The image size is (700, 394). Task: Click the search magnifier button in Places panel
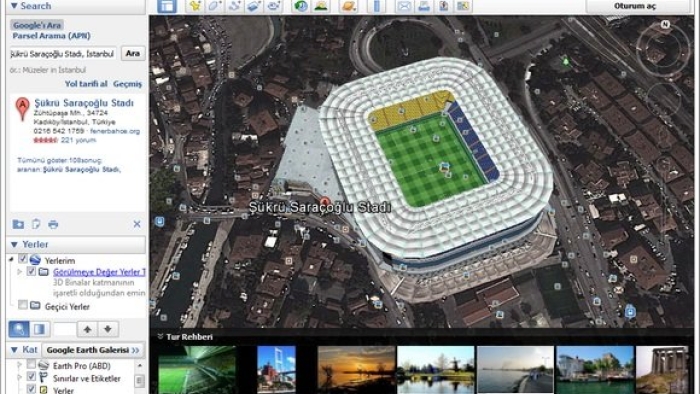click(19, 329)
